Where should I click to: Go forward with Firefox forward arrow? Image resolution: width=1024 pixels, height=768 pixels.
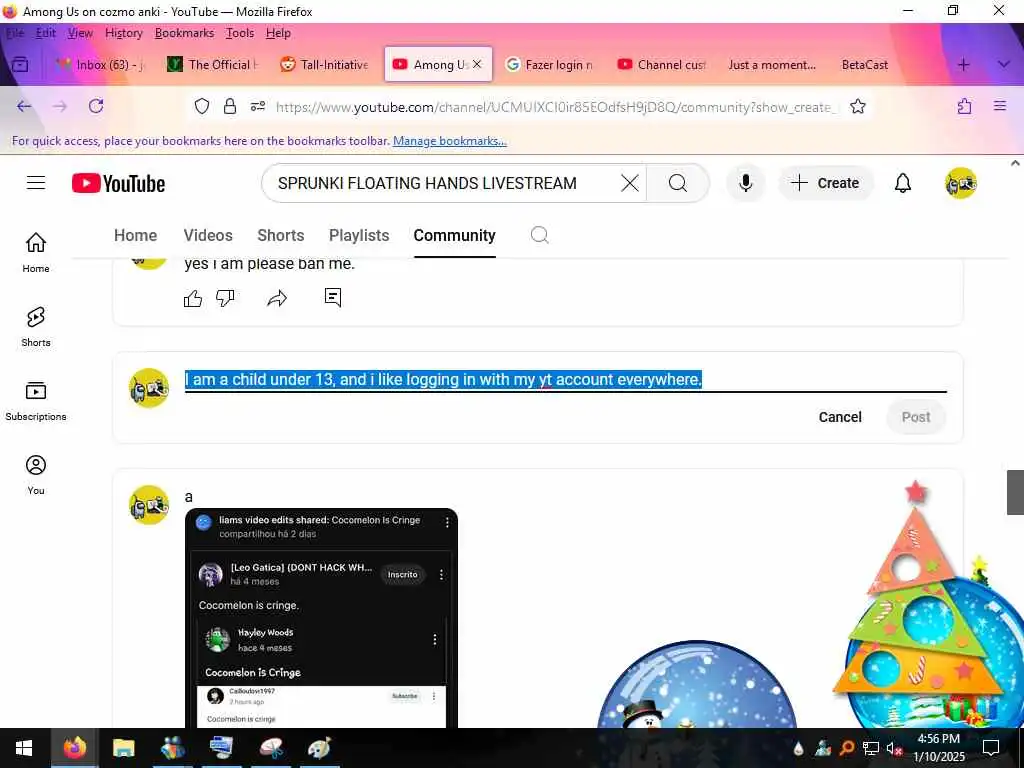coord(60,106)
